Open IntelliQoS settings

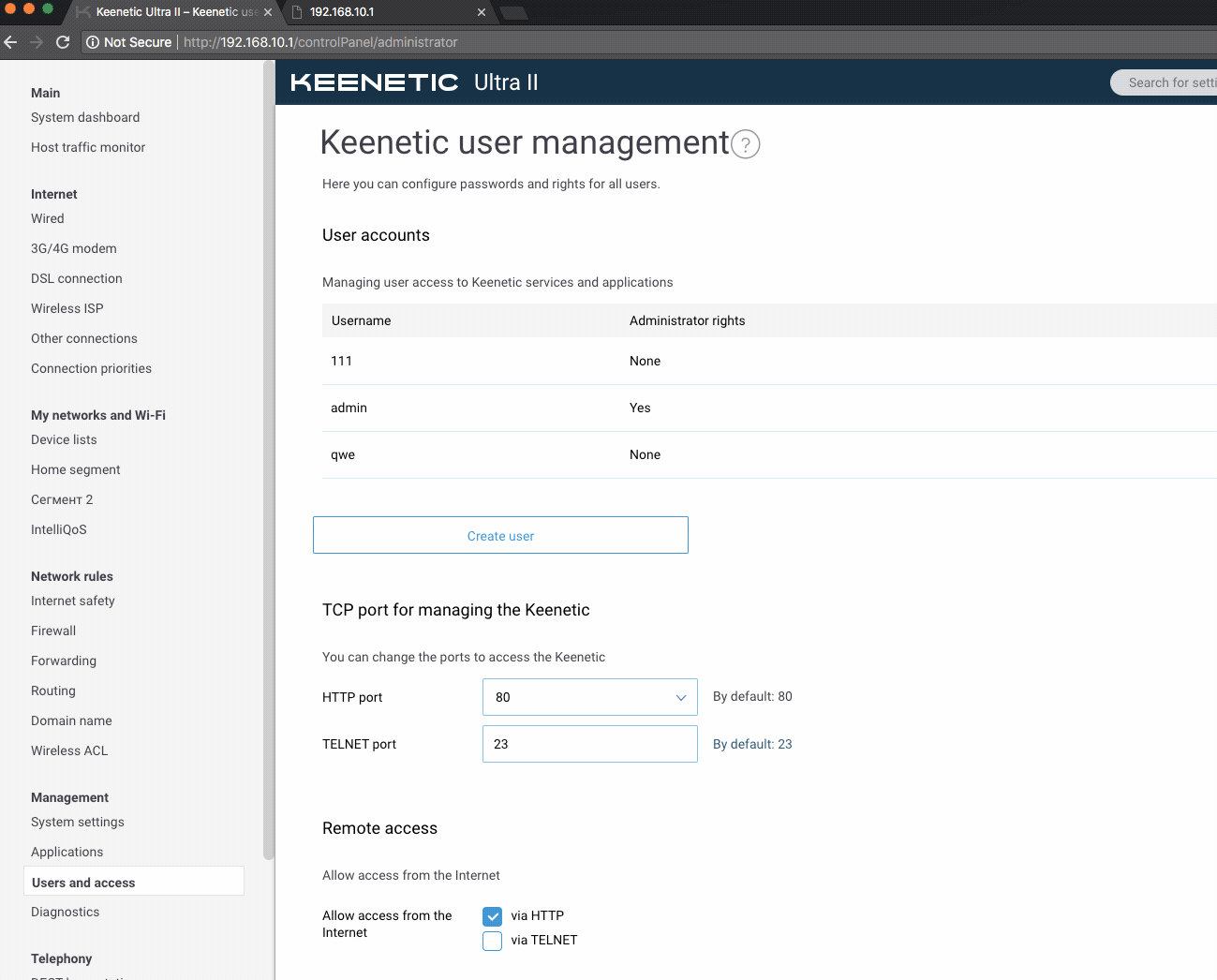pos(59,529)
